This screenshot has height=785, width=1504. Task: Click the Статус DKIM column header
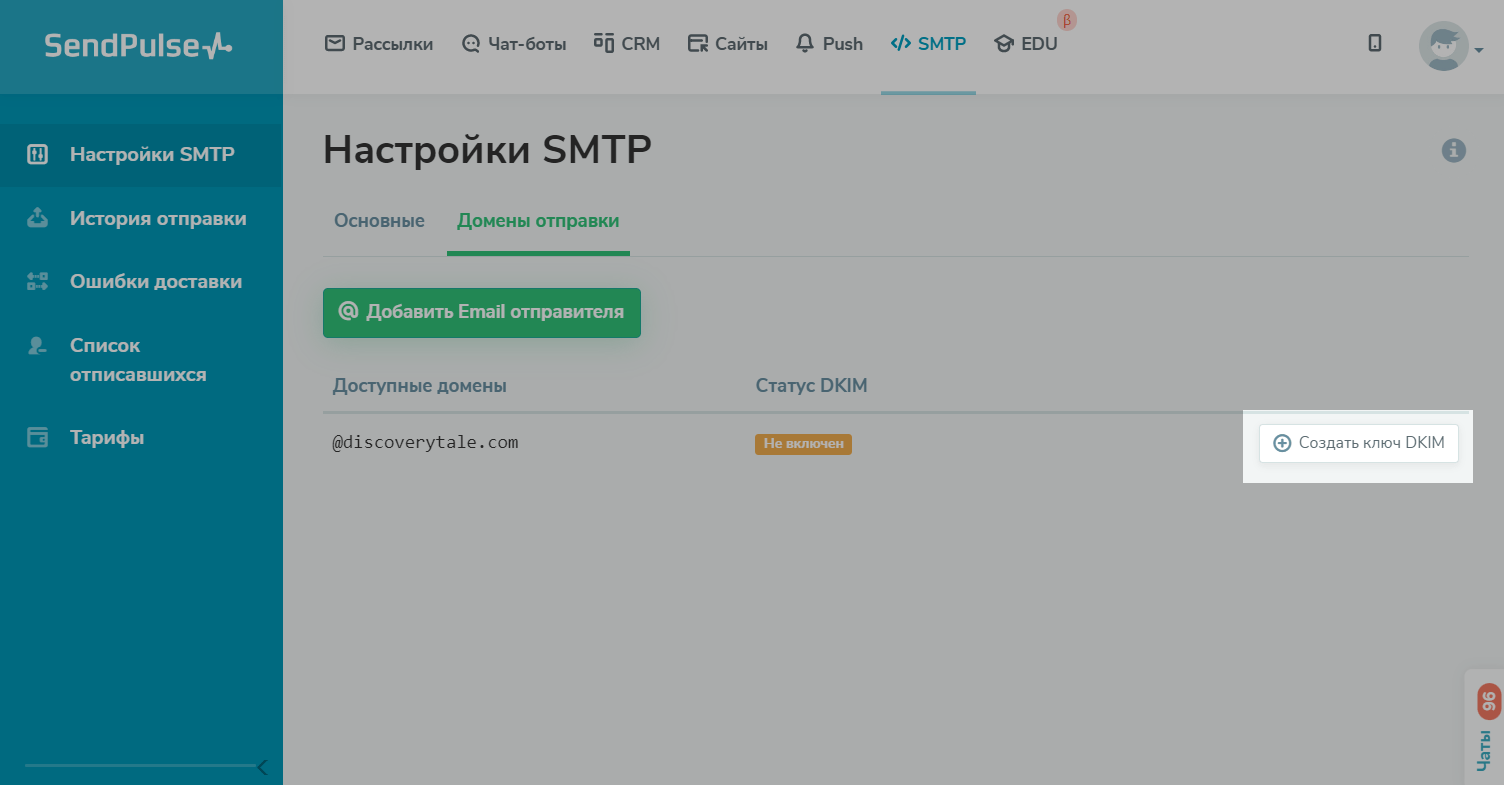811,385
